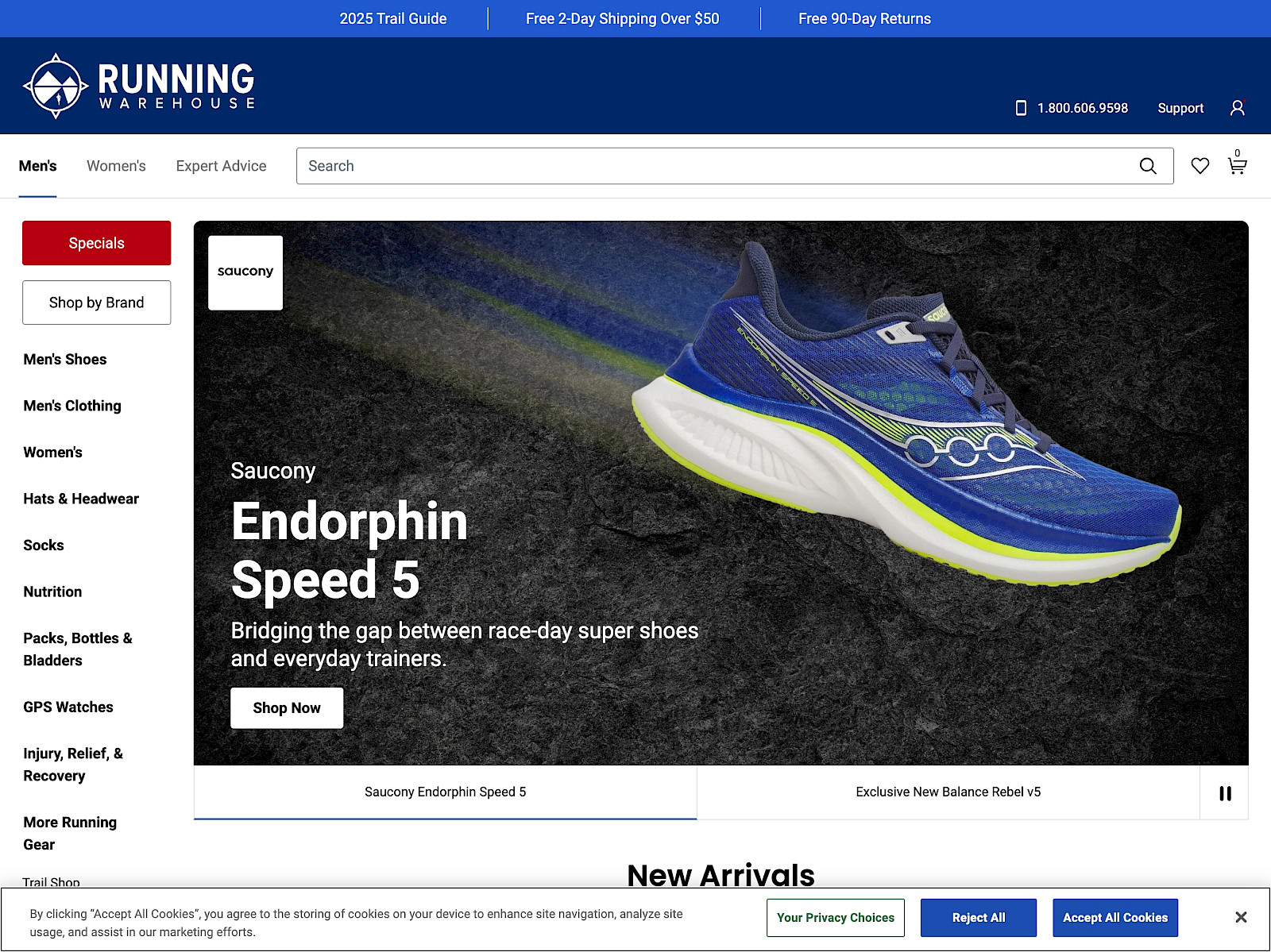Click the search magnifier icon

pyautogui.click(x=1148, y=166)
